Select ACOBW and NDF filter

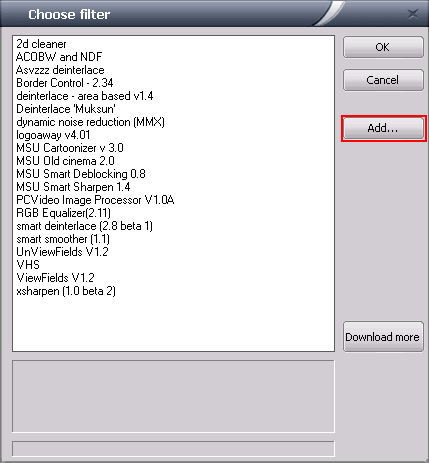[59, 57]
